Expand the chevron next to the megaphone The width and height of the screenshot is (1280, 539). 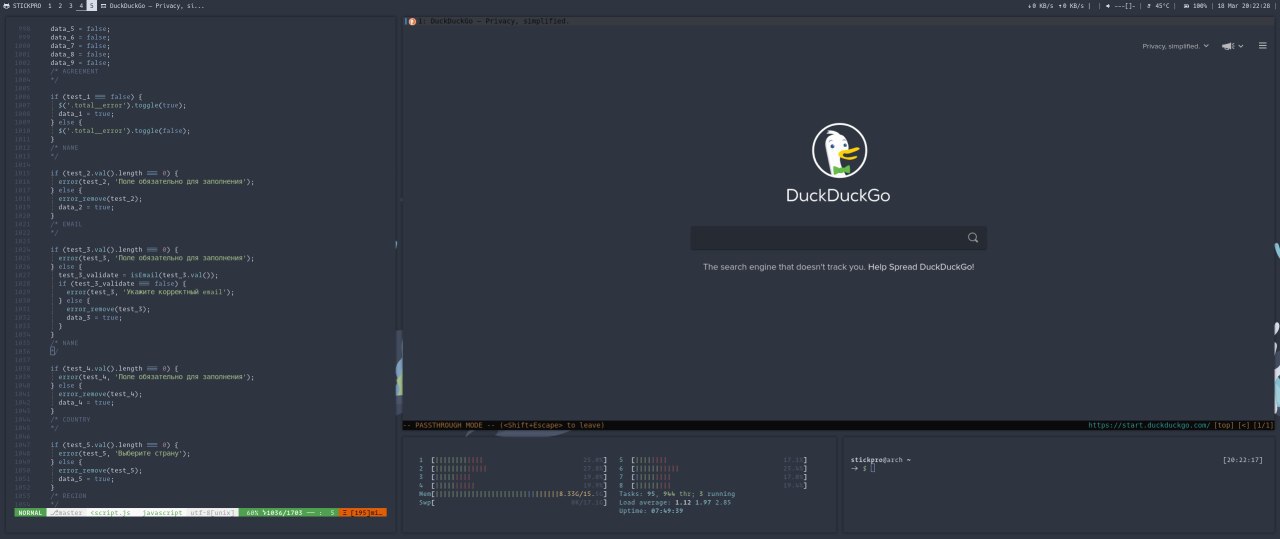pos(1240,46)
